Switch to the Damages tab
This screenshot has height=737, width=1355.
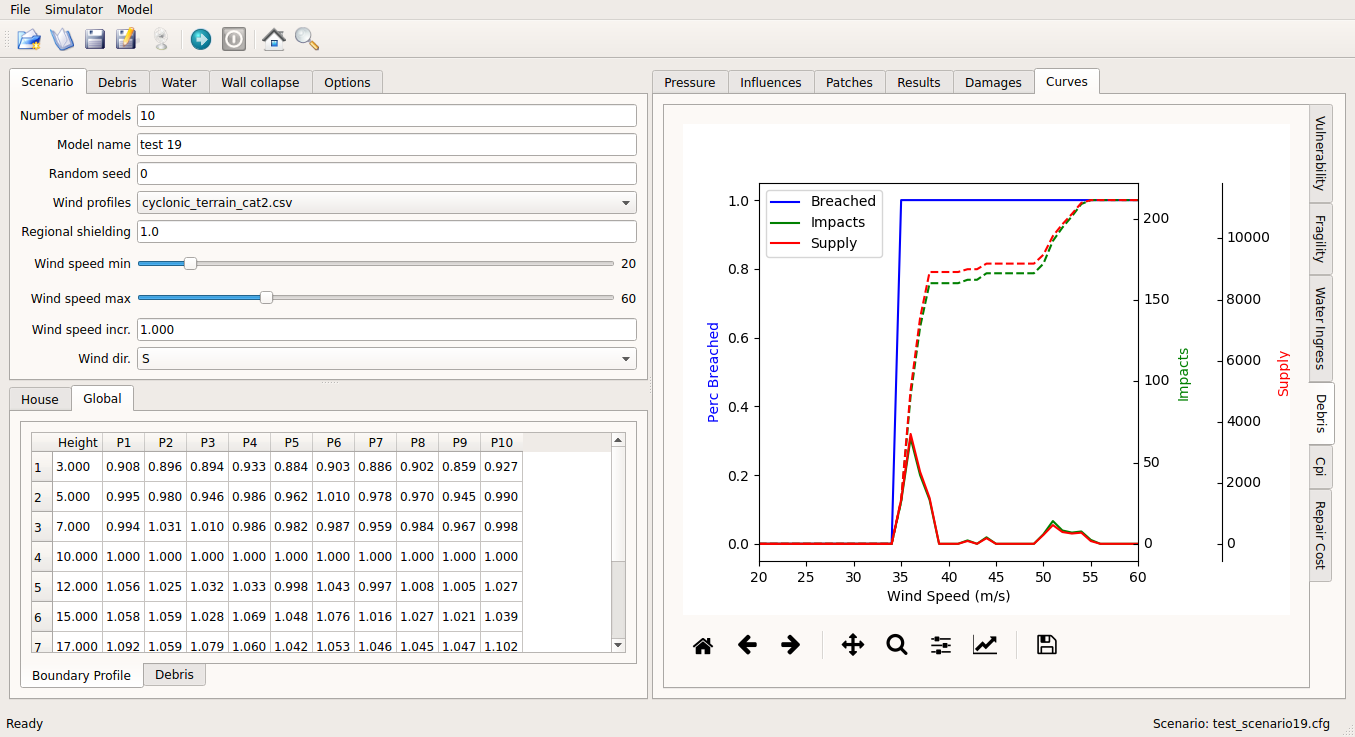point(993,82)
